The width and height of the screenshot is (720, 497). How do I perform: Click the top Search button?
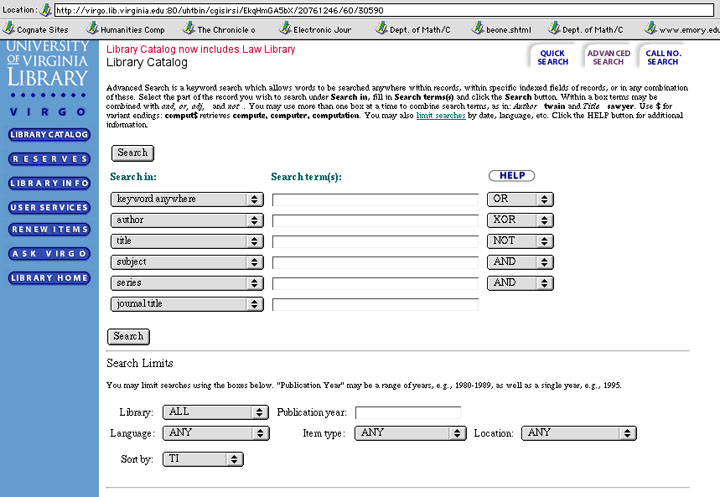(x=132, y=153)
